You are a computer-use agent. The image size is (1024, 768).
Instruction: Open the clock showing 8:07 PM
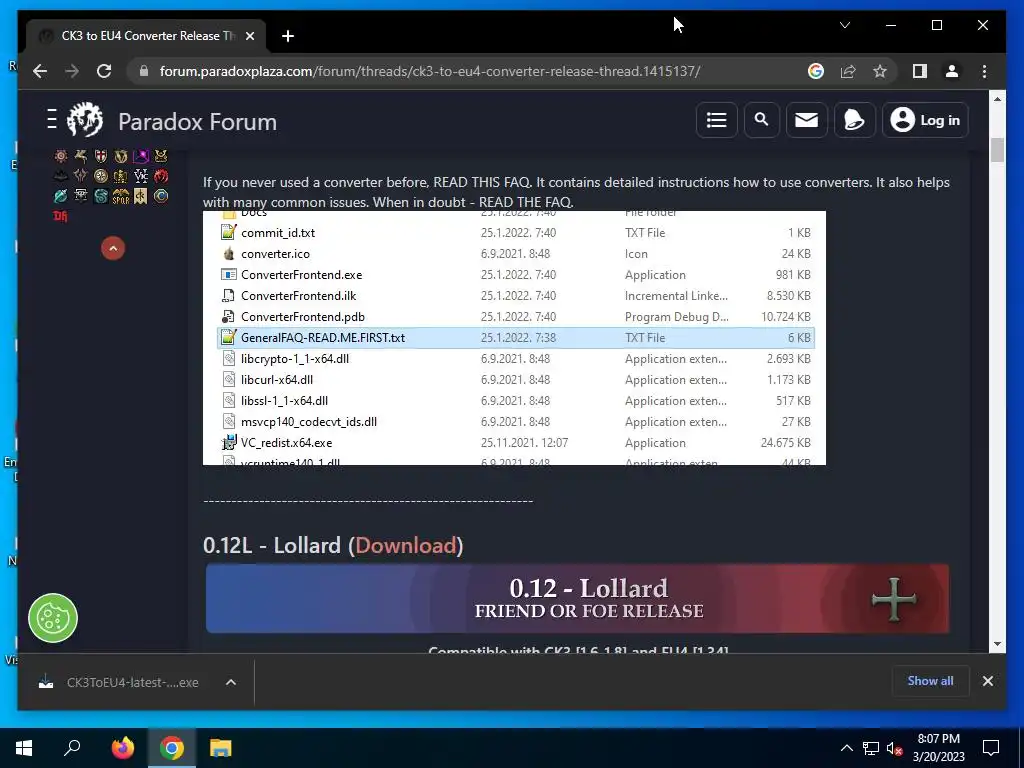click(x=938, y=748)
